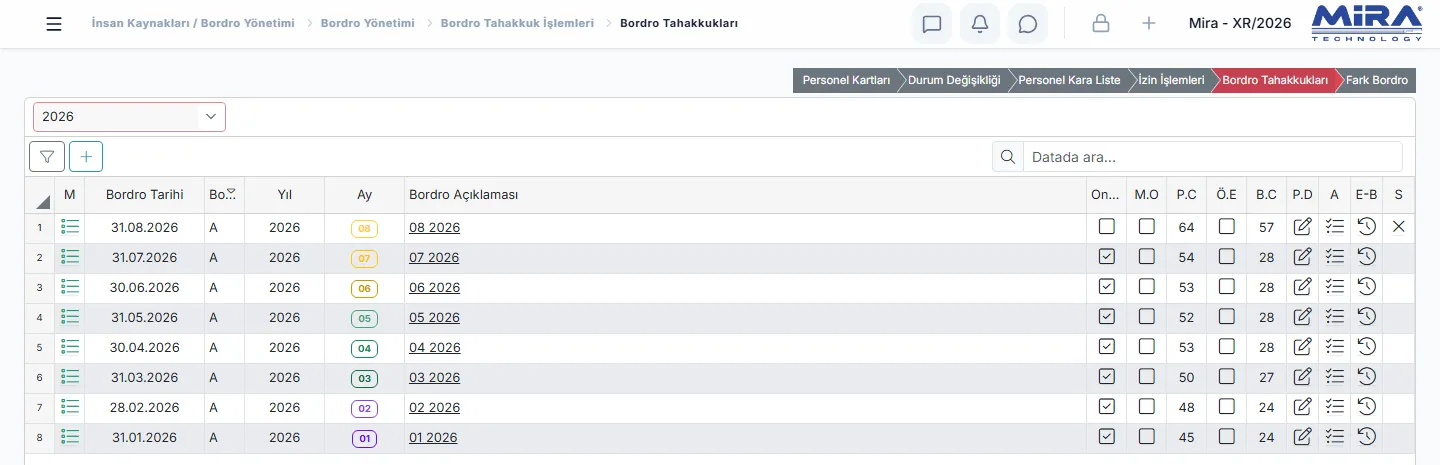Open the hamburger navigation menu
The width and height of the screenshot is (1440, 465).
54,23
